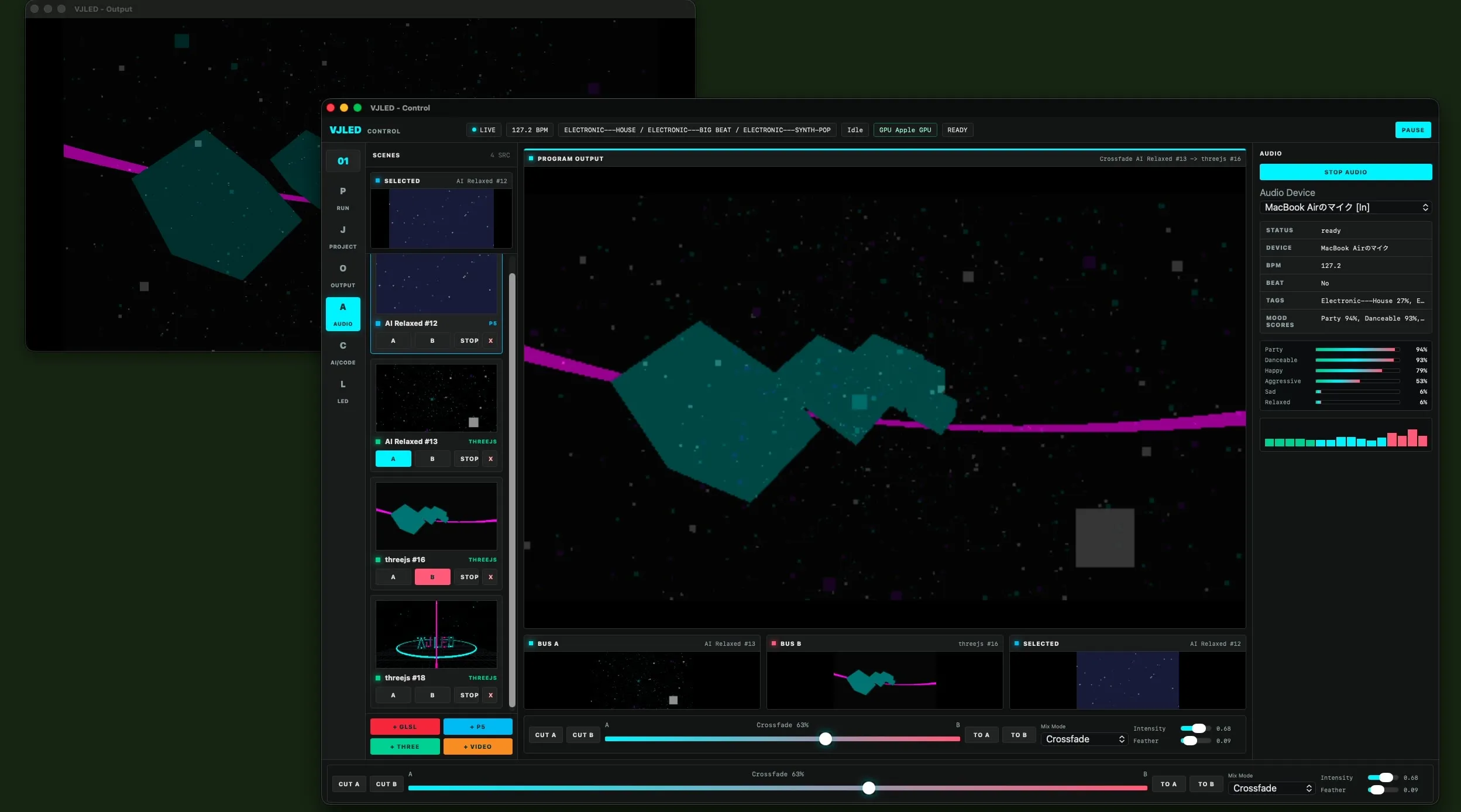Adjust the Intensity slider under program output
Image resolution: width=1461 pixels, height=812 pixels.
click(x=1195, y=728)
